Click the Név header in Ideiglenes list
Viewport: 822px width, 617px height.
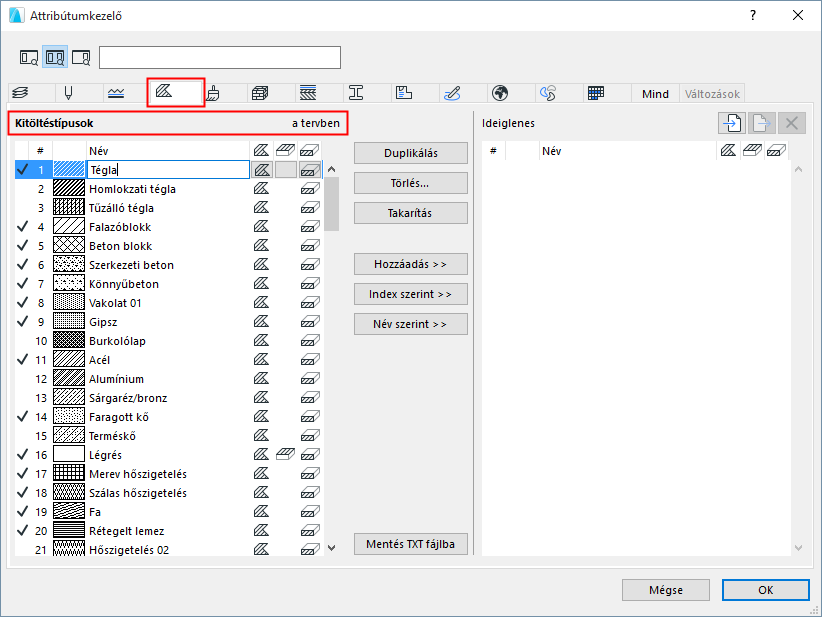pyautogui.click(x=628, y=151)
